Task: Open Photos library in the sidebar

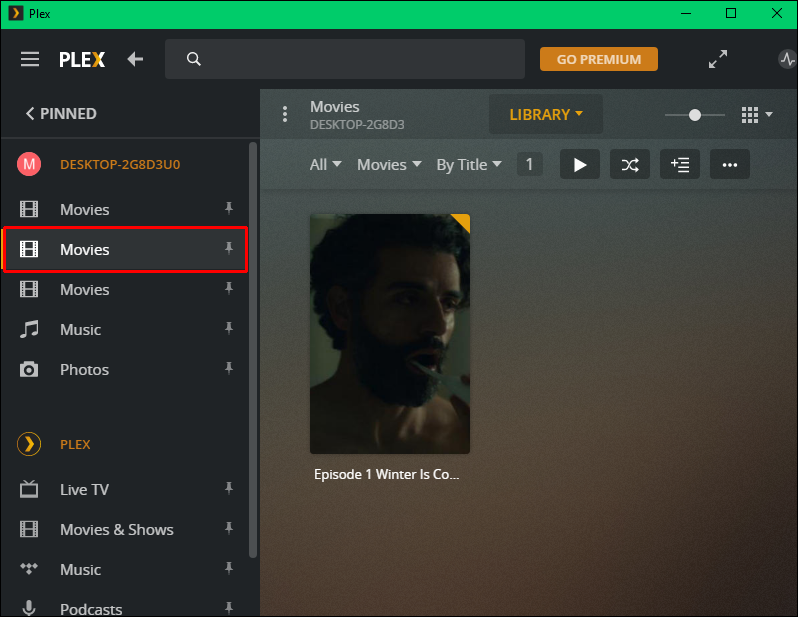Action: pyautogui.click(x=84, y=369)
